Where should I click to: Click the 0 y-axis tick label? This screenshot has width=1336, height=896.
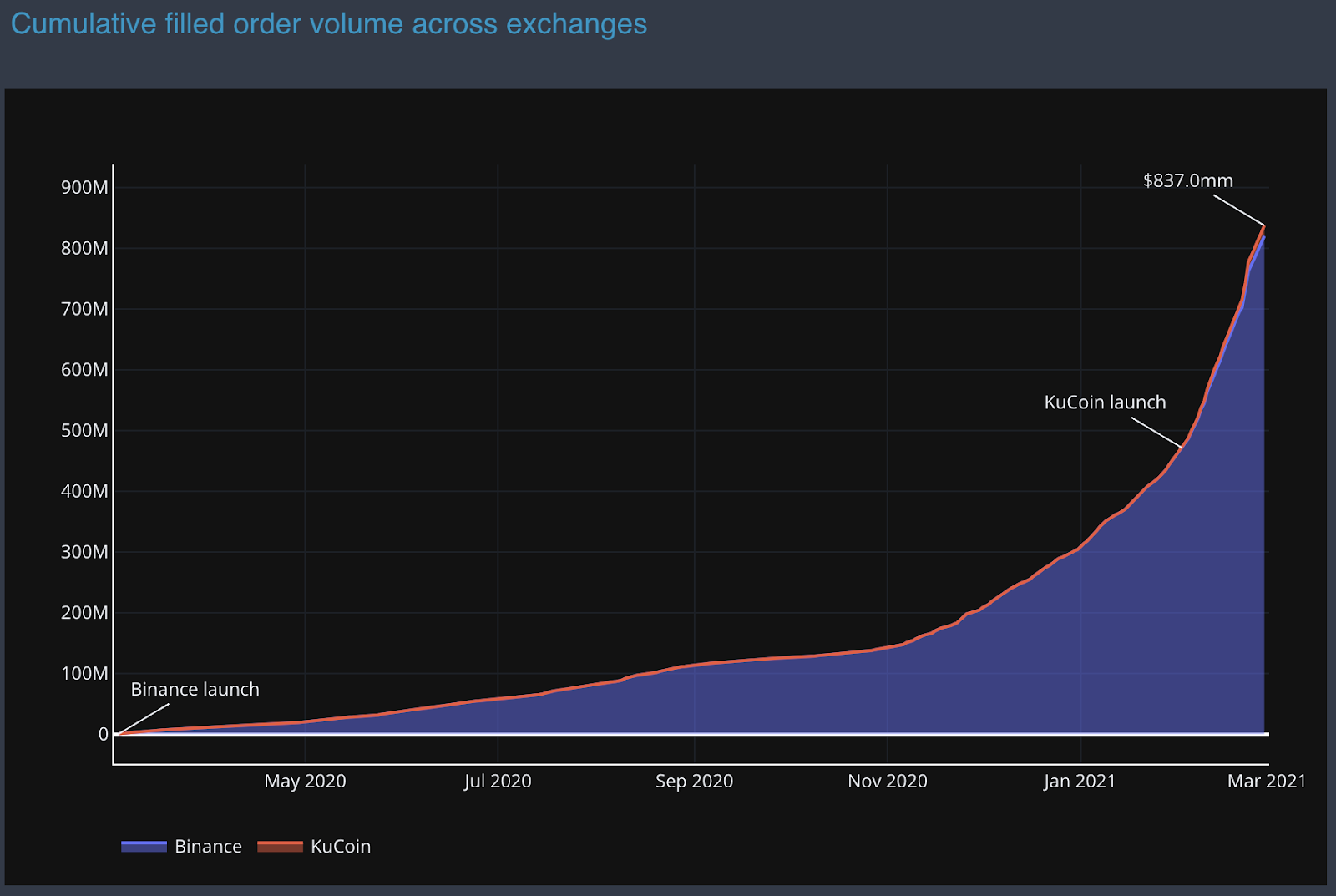pos(104,734)
